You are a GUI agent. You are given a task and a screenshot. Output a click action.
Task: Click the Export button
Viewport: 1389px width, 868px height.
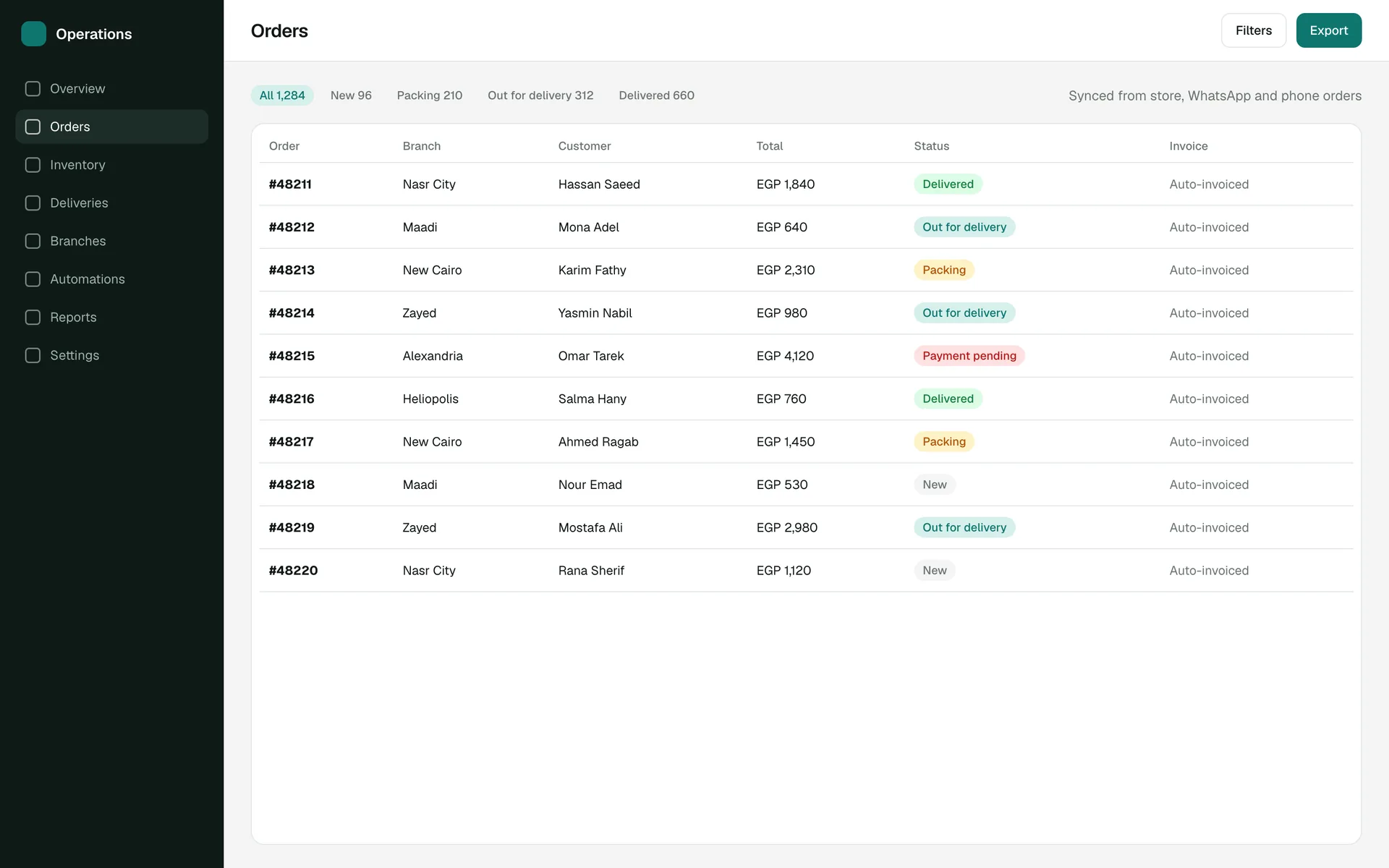[1328, 30]
